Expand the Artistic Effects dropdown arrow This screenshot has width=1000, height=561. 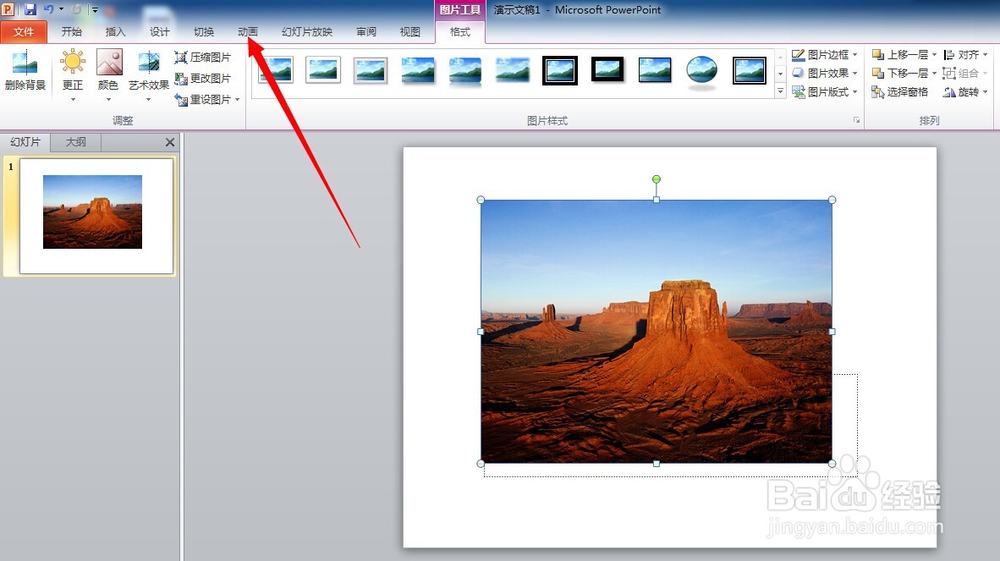tap(149, 99)
